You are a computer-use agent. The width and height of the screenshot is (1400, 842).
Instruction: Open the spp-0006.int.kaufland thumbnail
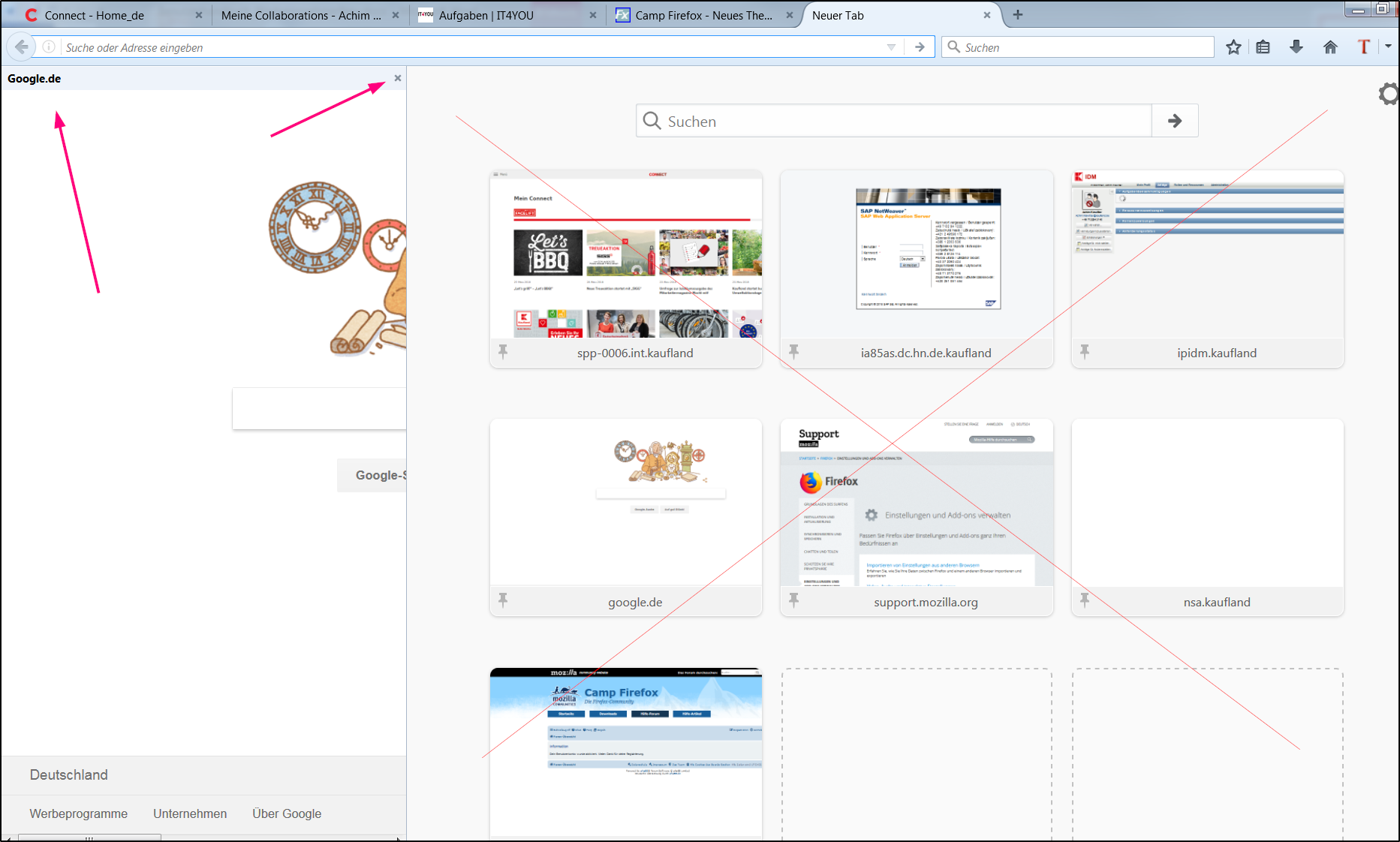[x=626, y=269]
